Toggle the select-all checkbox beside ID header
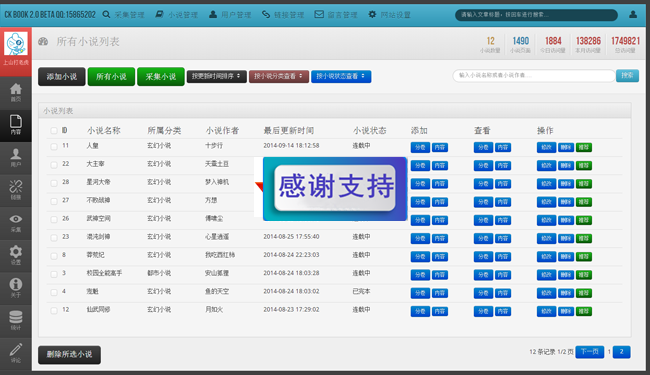 pos(54,131)
